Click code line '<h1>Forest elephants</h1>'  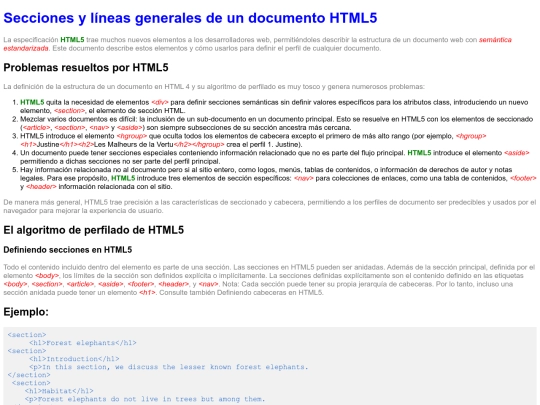click(83, 343)
